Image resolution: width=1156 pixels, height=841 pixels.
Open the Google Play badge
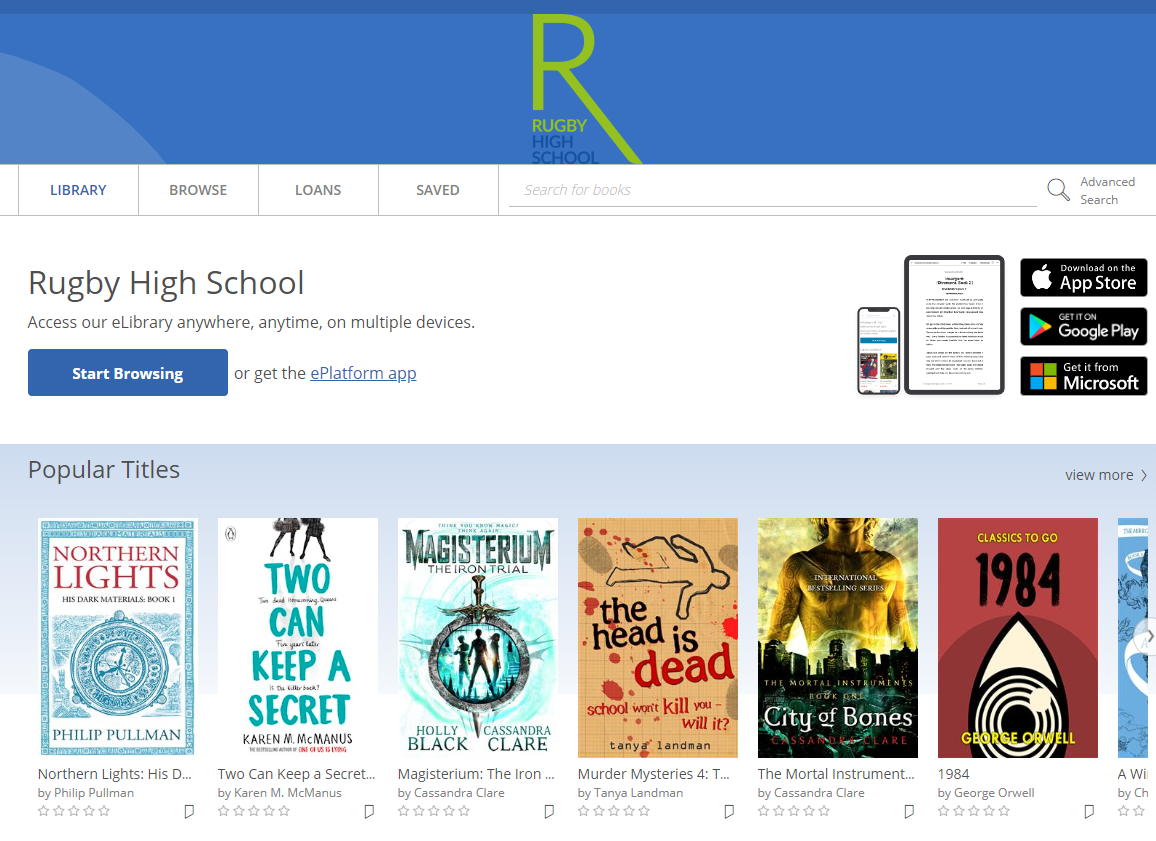(1084, 327)
